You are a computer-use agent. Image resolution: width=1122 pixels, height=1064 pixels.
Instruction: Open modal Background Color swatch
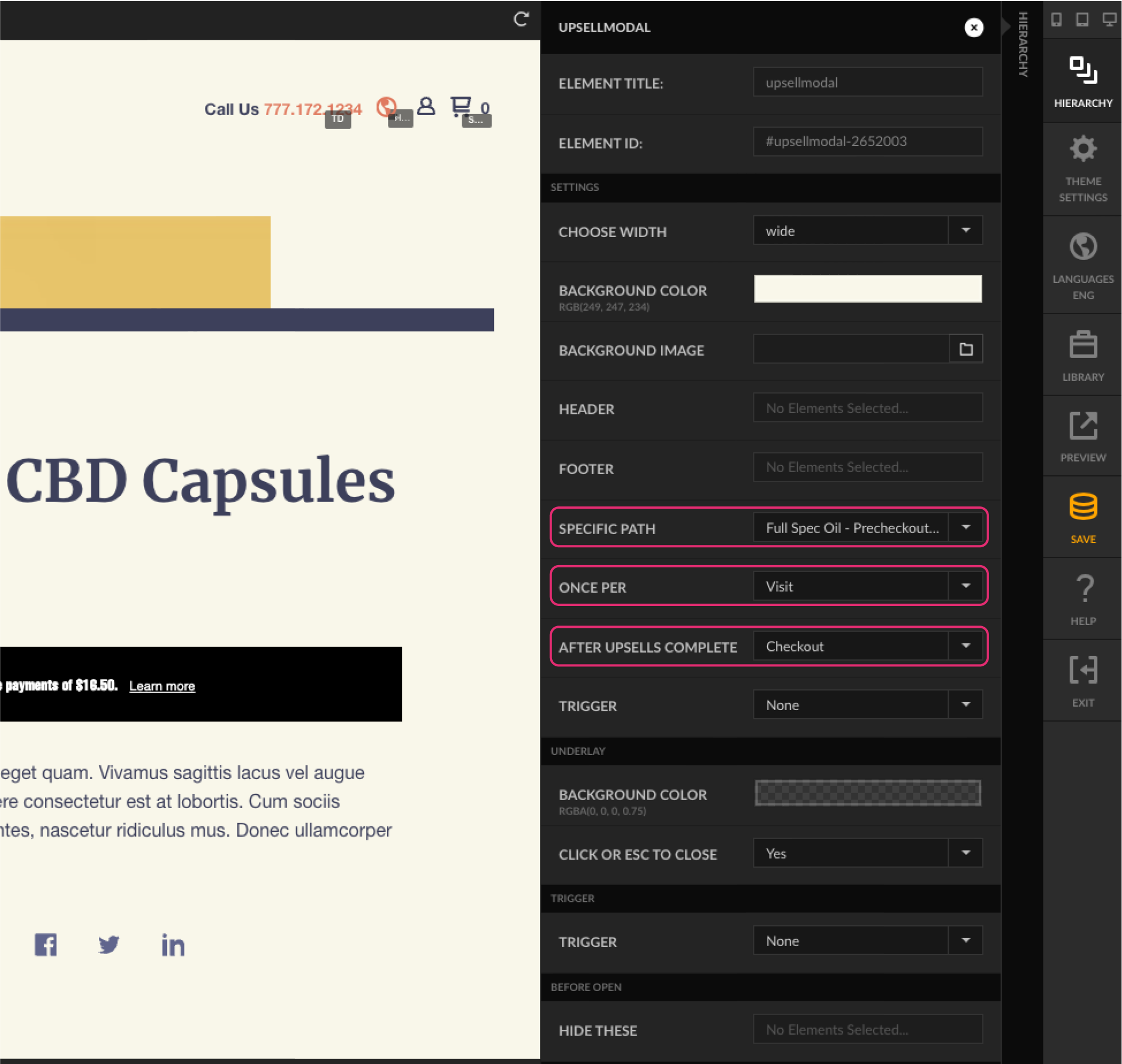point(868,289)
